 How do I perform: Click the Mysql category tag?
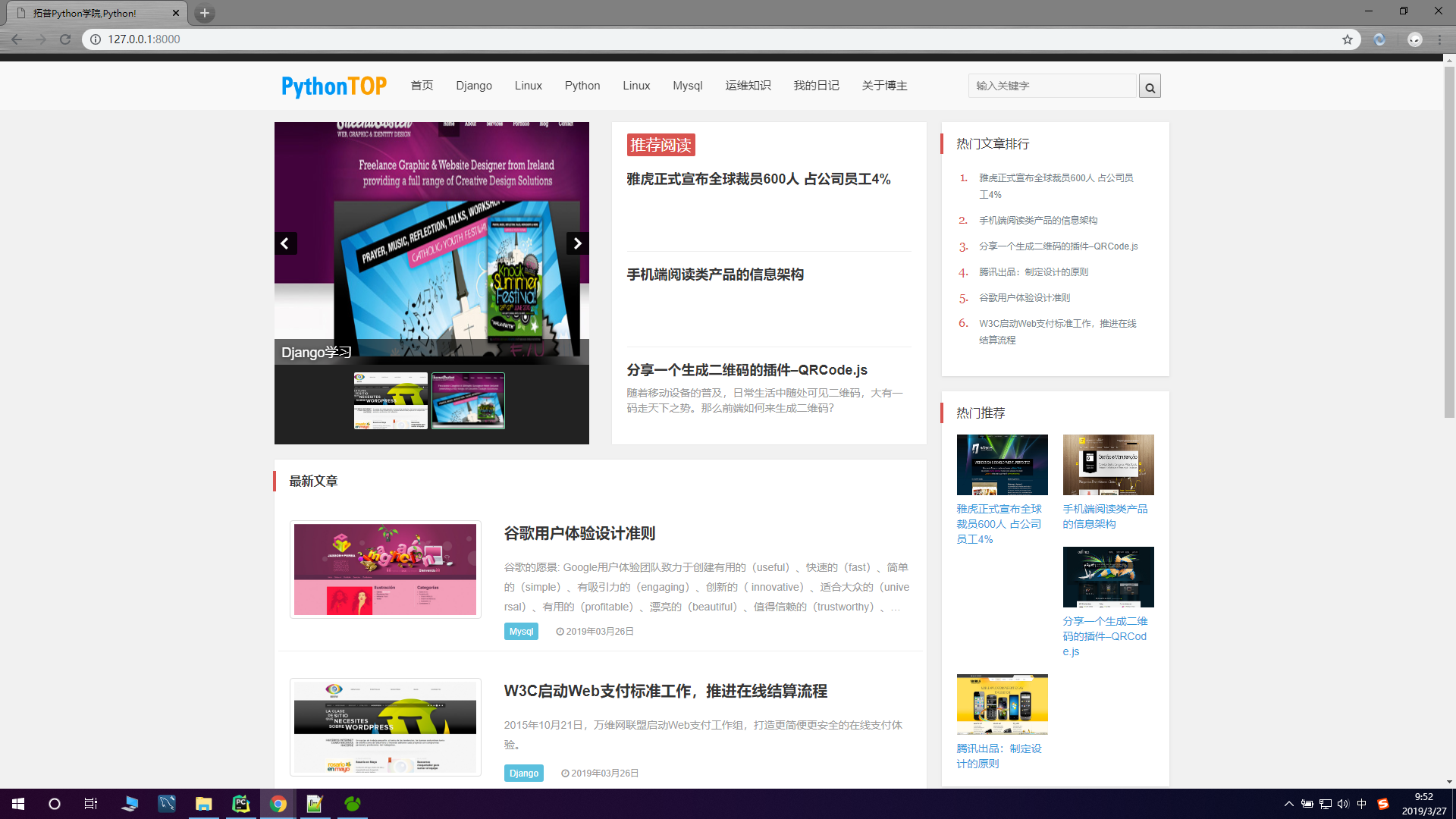521,632
